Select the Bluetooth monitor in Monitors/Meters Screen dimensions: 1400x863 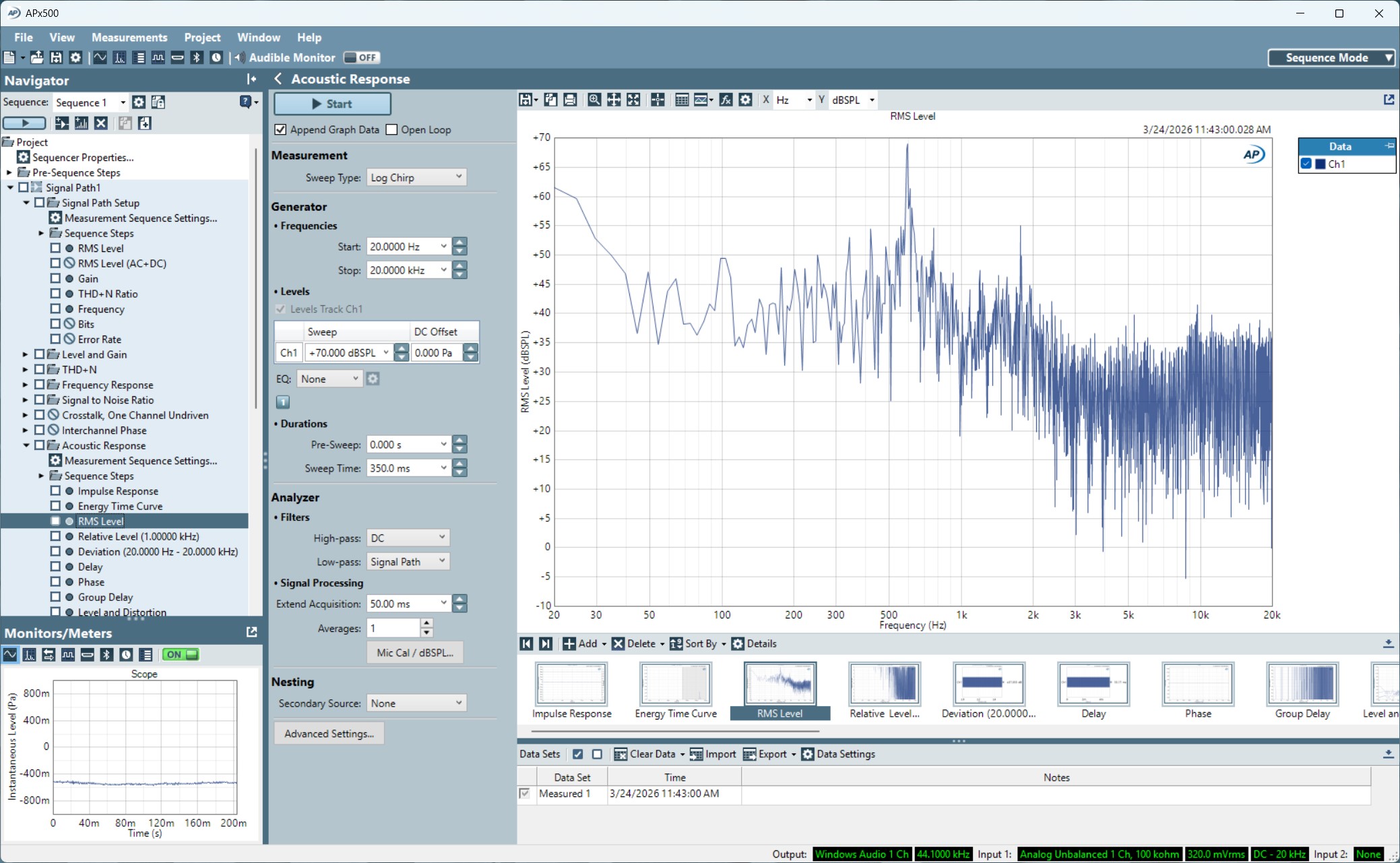pos(106,655)
